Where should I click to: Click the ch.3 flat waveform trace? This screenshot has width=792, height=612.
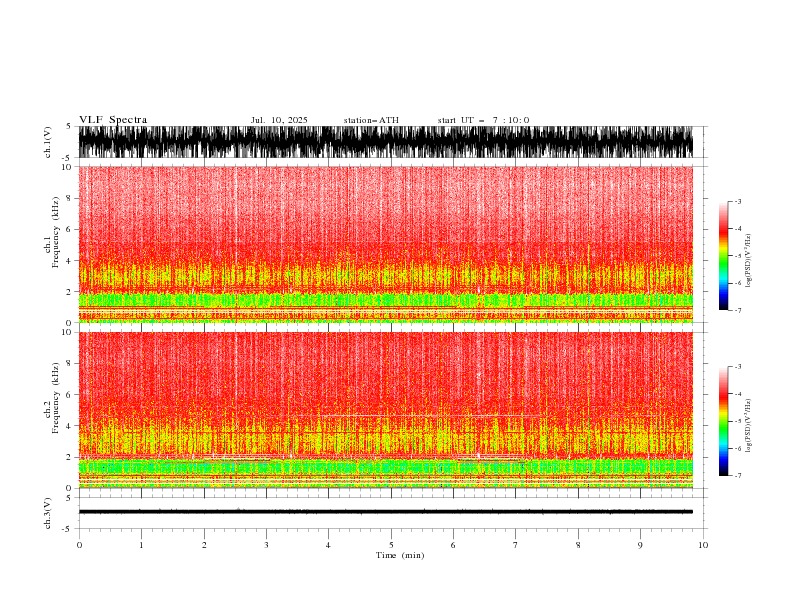(385, 512)
